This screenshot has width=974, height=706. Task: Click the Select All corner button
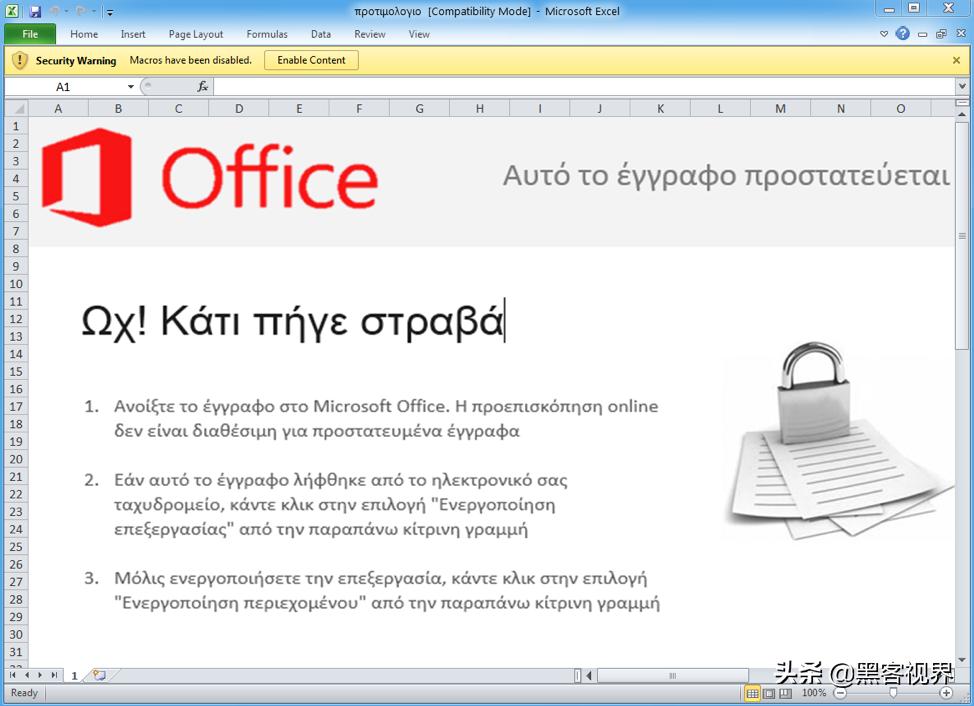(17, 109)
